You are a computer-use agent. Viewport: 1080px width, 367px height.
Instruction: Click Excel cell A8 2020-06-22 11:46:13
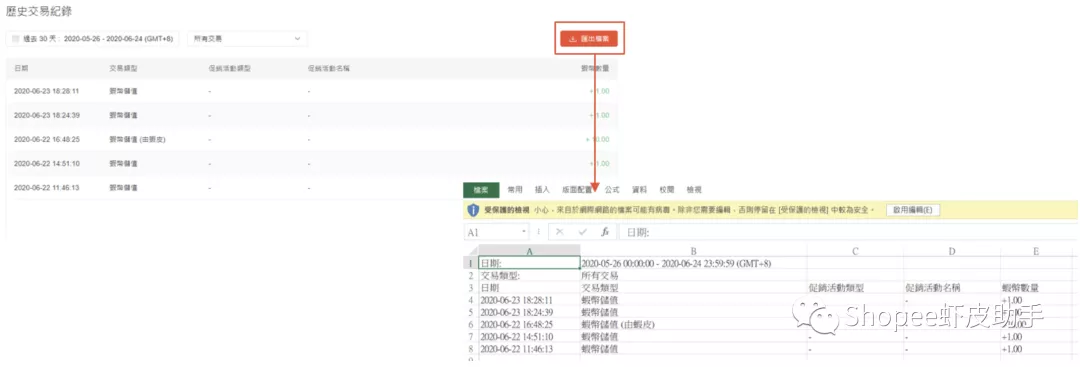coord(529,349)
